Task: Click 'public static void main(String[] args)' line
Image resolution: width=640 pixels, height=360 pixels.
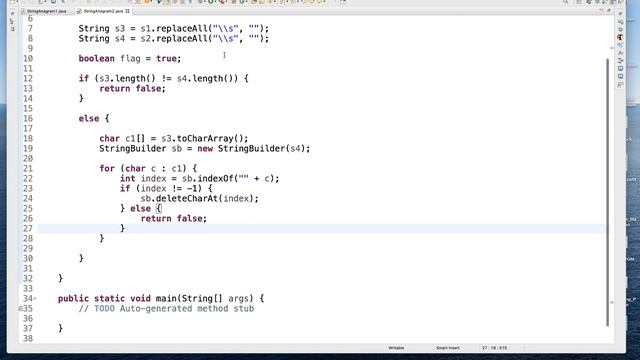Action: tap(161, 299)
